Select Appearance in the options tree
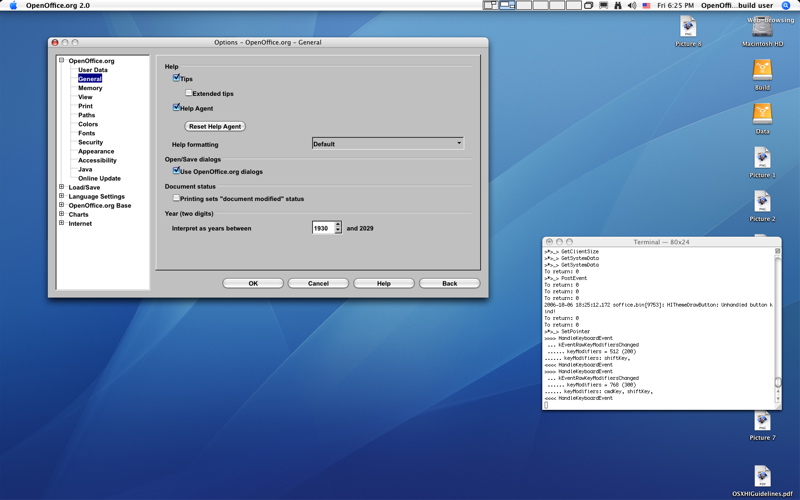The image size is (800, 500). tap(96, 151)
